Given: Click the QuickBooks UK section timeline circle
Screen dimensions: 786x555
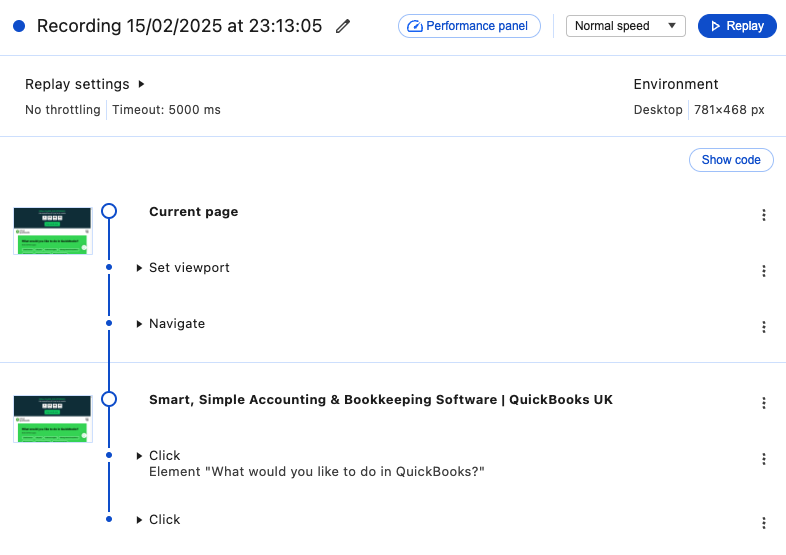Looking at the screenshot, I should tap(109, 399).
